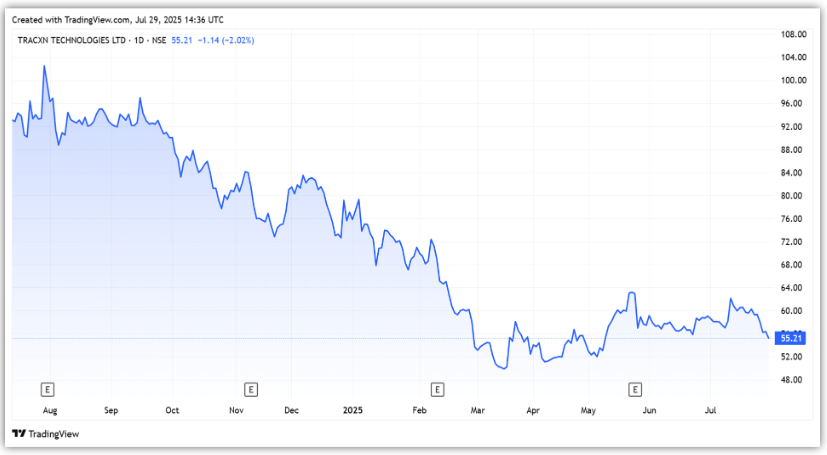The image size is (827, 455).
Task: Click the earnings E marker near Nov
Action: coord(251,388)
